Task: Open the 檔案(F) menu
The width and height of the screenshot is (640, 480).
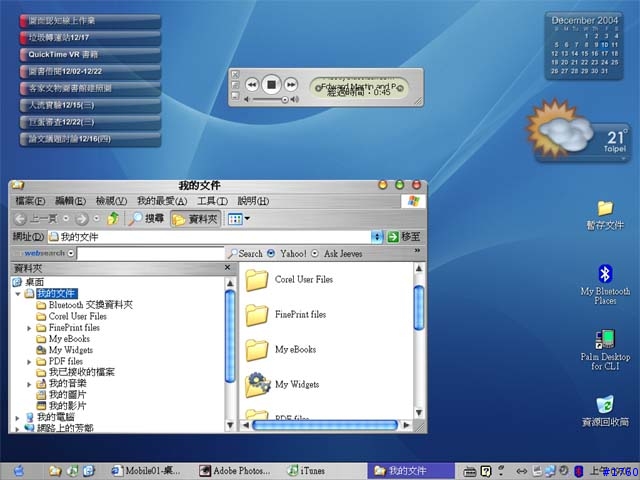Action: pos(30,201)
